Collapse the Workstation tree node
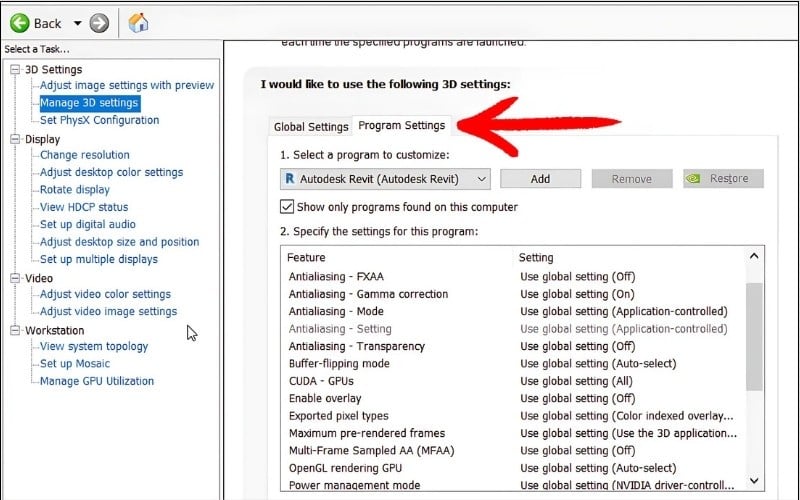Viewport: 800px width, 500px height. pos(15,330)
